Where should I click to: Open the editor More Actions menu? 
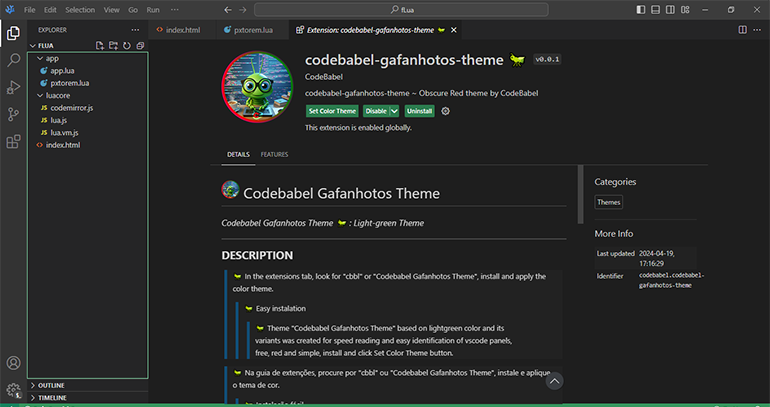tap(758, 30)
